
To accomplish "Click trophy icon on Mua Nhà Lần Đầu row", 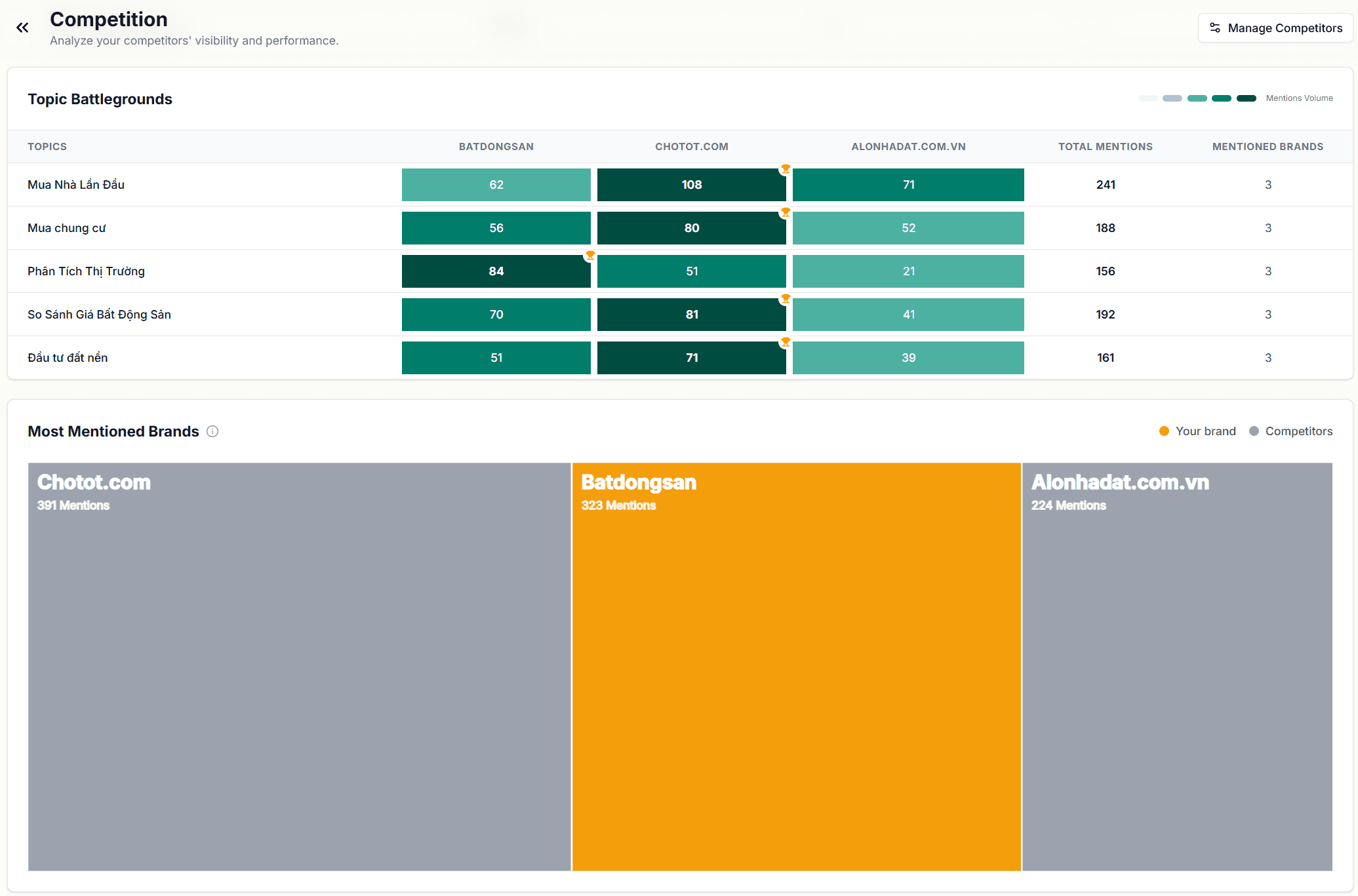I will coord(785,169).
